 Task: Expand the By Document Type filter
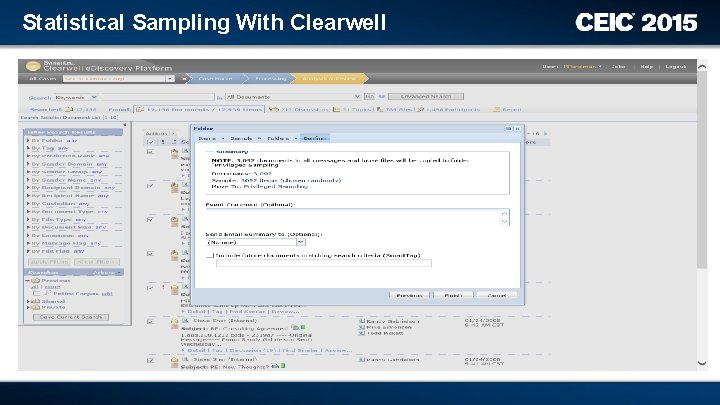pyautogui.click(x=28, y=212)
